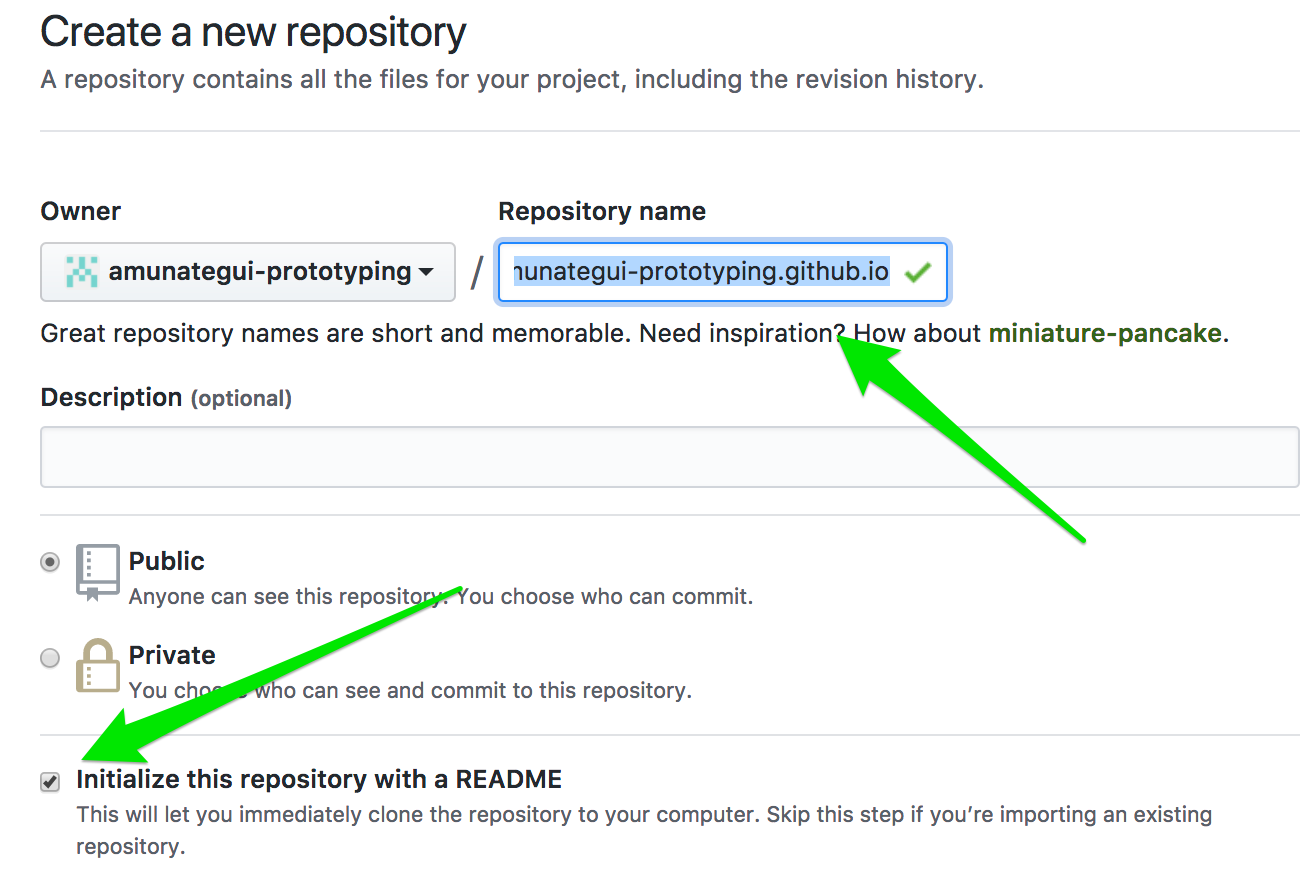
Task: Click the 'Initialize this repository with a README' label
Action: (x=319, y=779)
